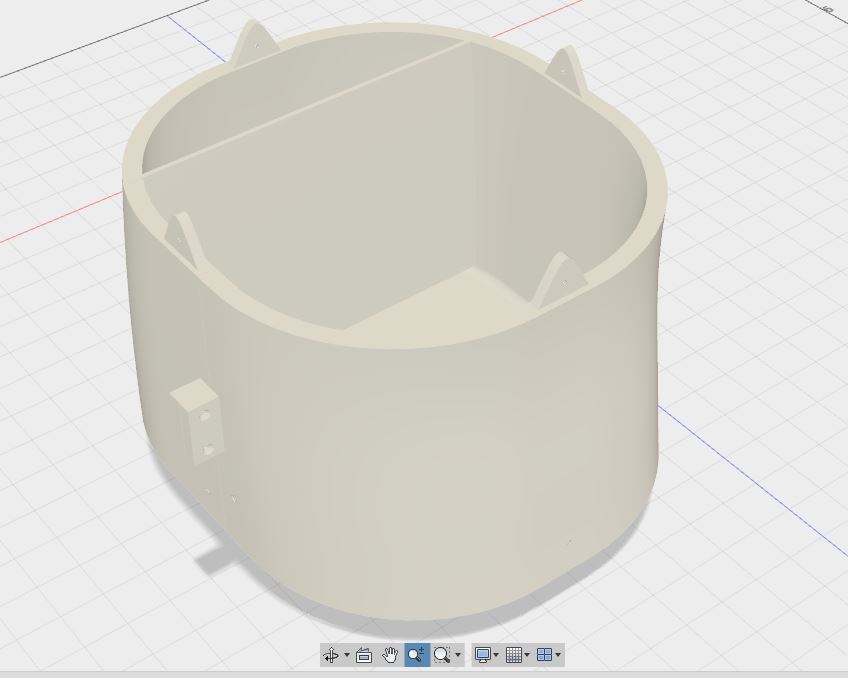Open Grid and Snaps icon

[514, 655]
